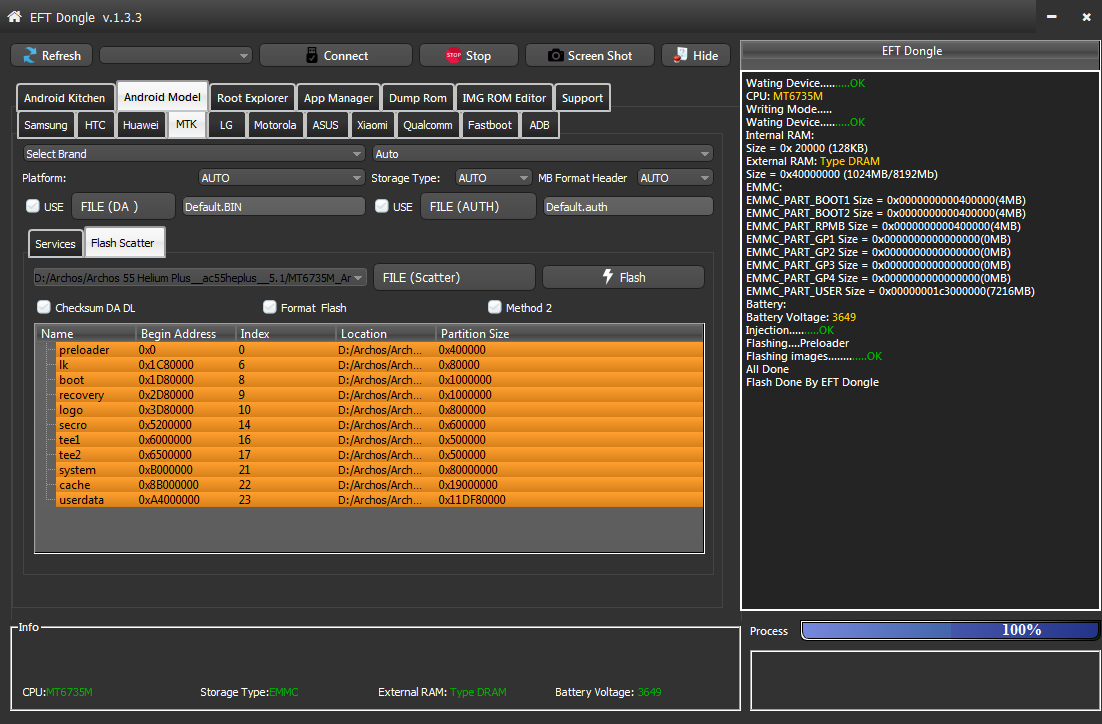Screen dimensions: 1102x724
Task: Open the Support tab
Action: tap(582, 98)
